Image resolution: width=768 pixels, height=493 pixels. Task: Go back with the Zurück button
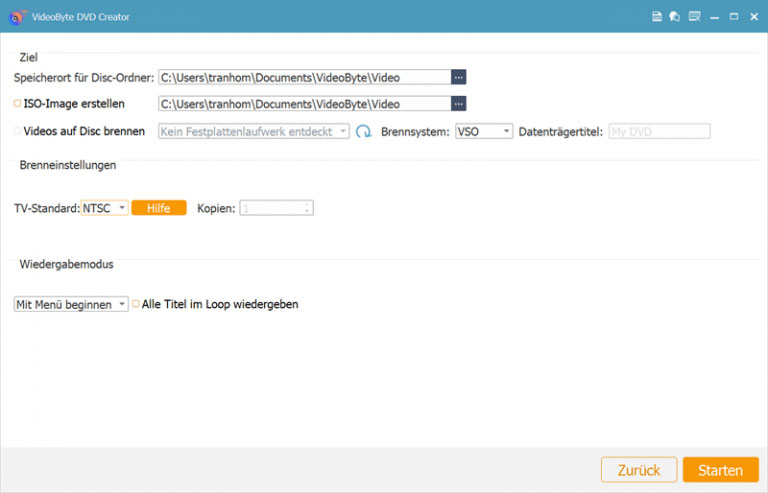(638, 470)
